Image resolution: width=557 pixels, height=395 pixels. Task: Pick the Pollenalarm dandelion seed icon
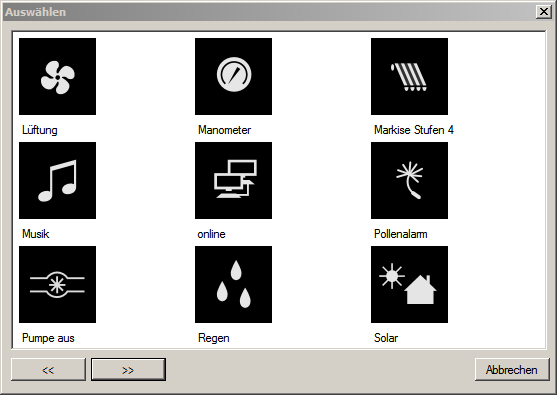[x=409, y=180]
